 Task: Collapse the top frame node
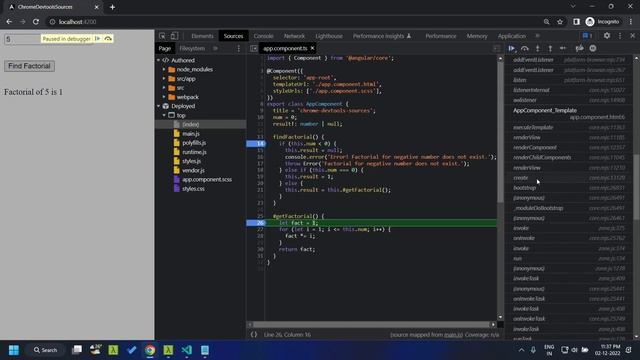(164, 116)
